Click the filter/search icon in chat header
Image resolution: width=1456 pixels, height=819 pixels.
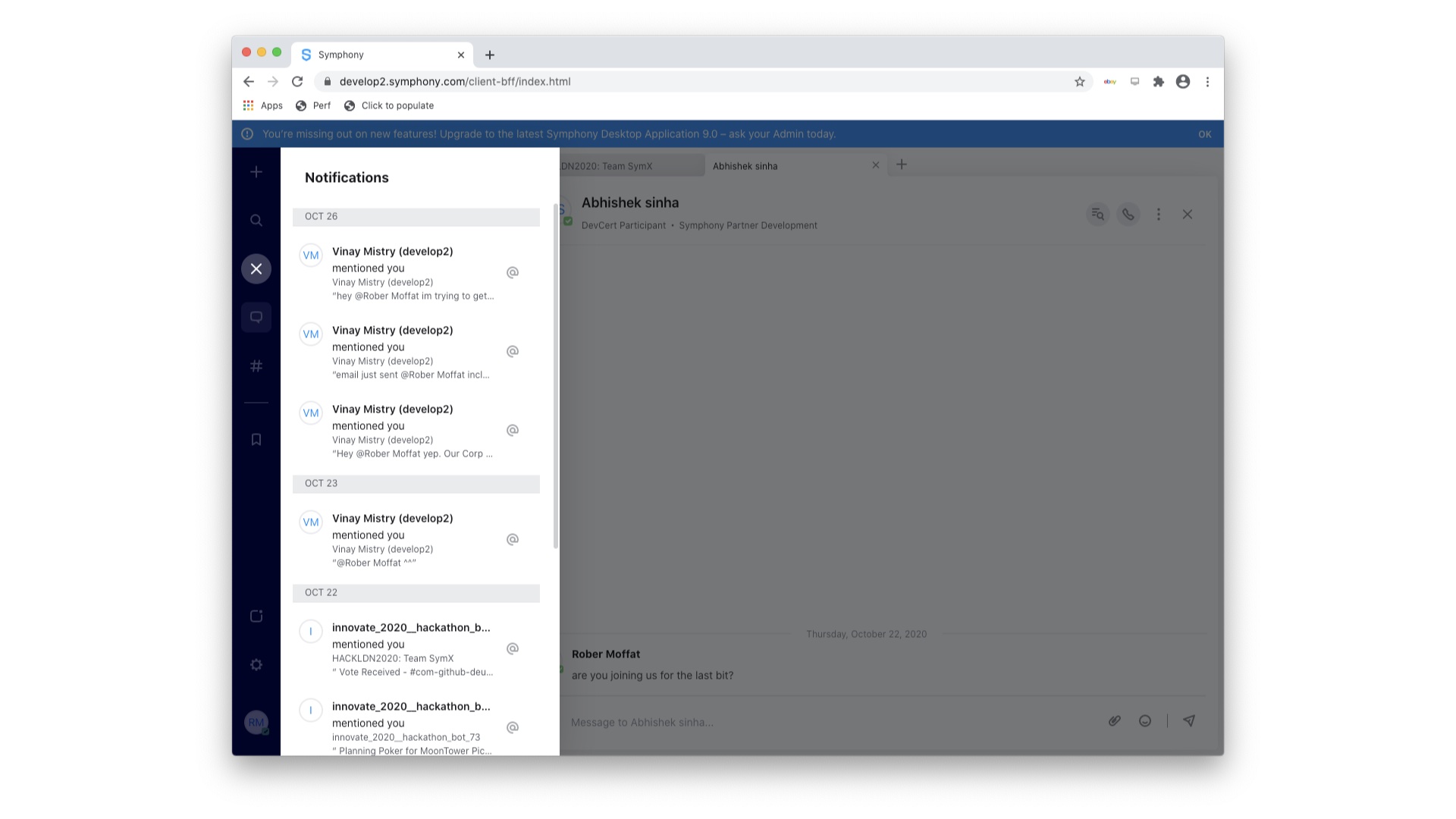(1097, 214)
